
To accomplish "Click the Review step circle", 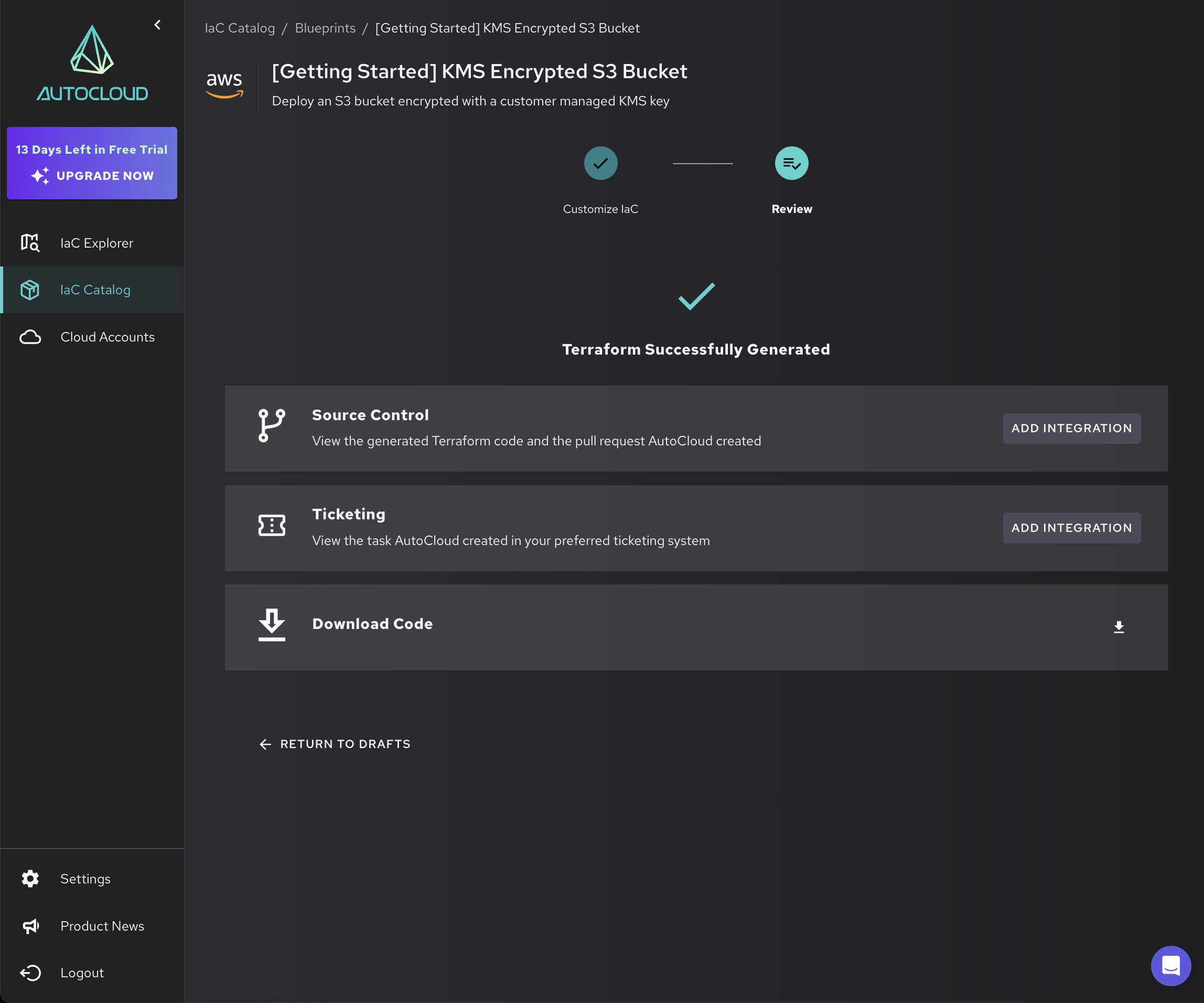I will point(791,164).
